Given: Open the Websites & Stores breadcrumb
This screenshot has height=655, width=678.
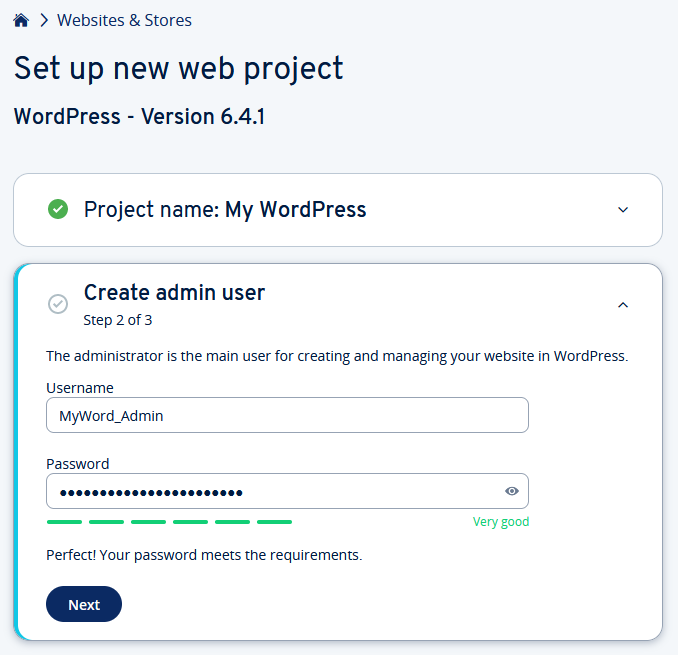Looking at the screenshot, I should [x=124, y=20].
